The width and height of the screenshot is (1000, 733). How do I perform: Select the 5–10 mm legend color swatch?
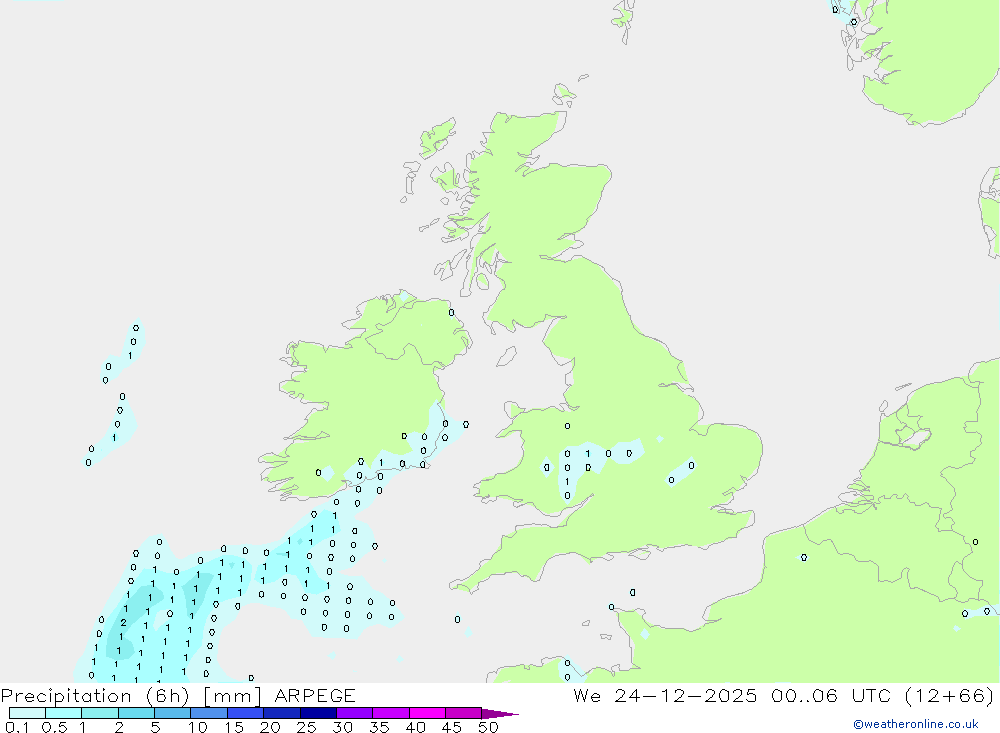[x=173, y=713]
